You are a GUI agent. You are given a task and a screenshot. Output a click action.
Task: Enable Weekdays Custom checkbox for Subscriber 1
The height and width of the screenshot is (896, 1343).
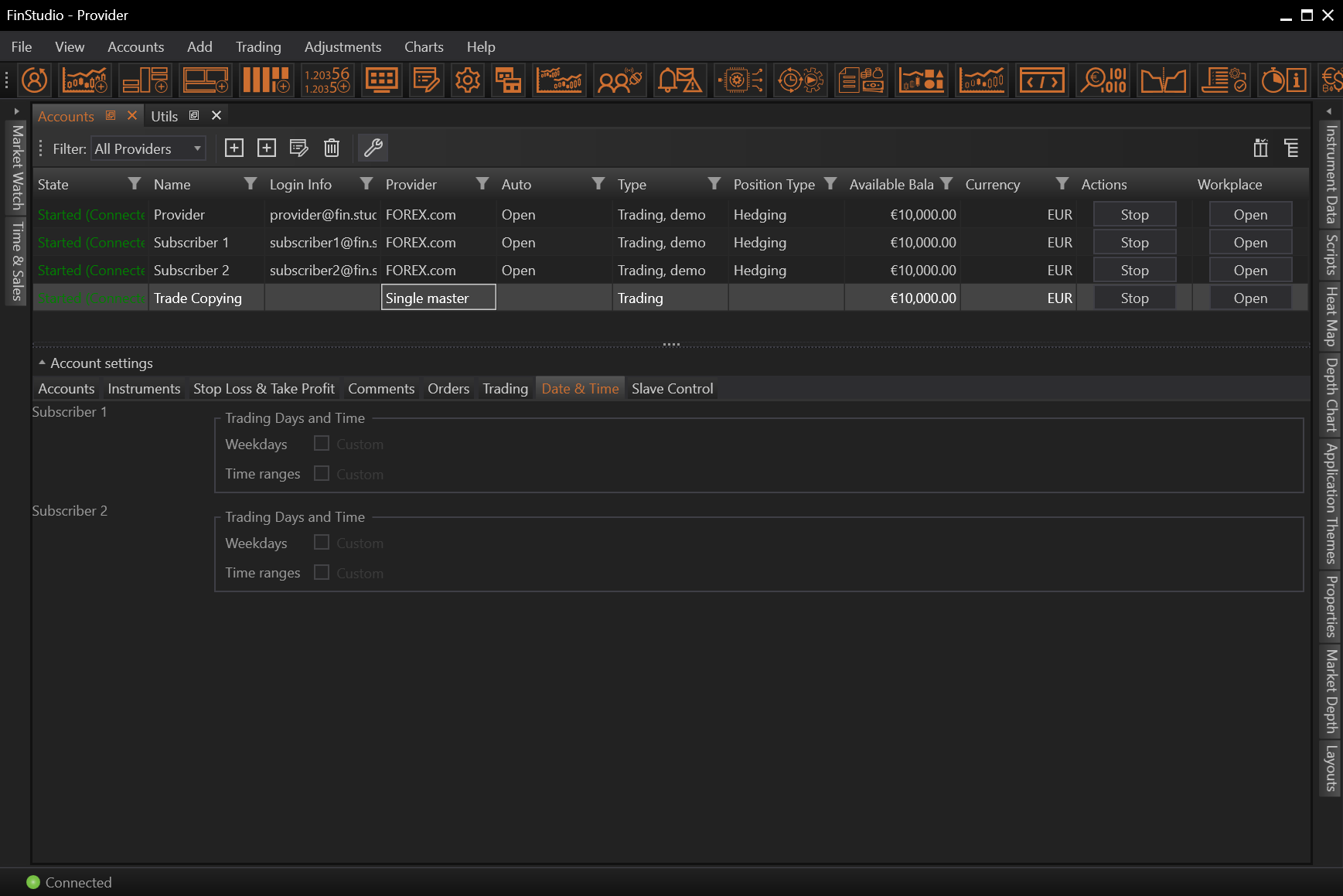coord(322,444)
